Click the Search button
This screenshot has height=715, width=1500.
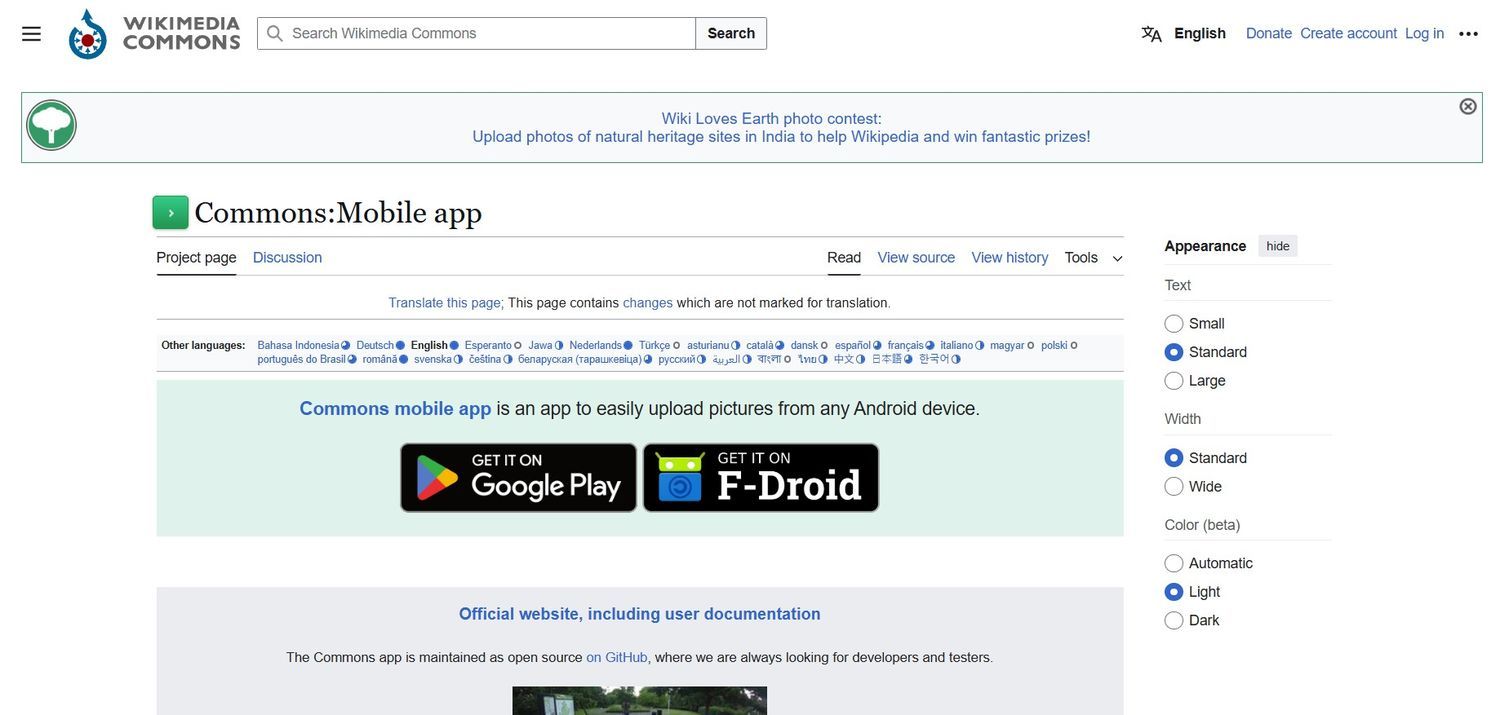click(x=731, y=33)
